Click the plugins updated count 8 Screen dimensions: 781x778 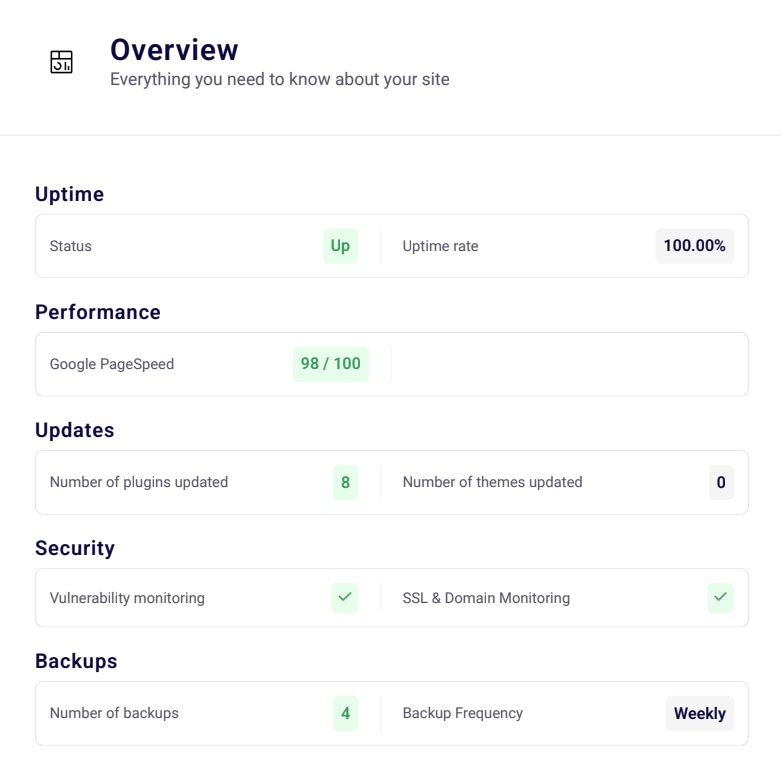click(345, 482)
